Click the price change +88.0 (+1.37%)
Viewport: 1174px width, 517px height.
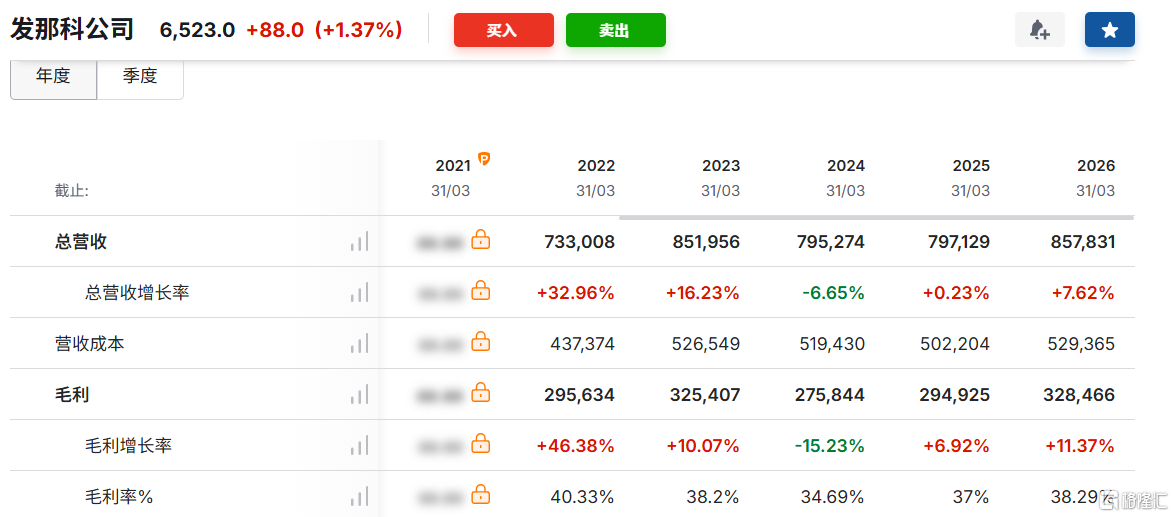[324, 30]
